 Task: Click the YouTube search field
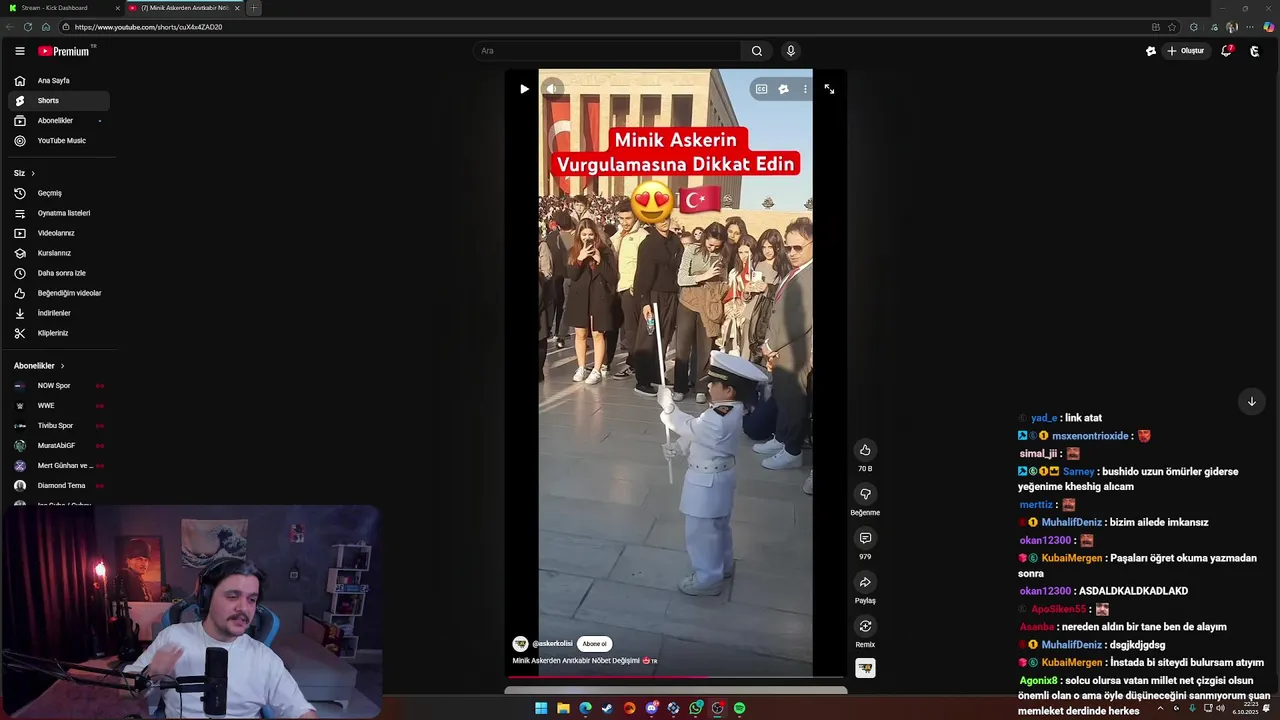(607, 51)
